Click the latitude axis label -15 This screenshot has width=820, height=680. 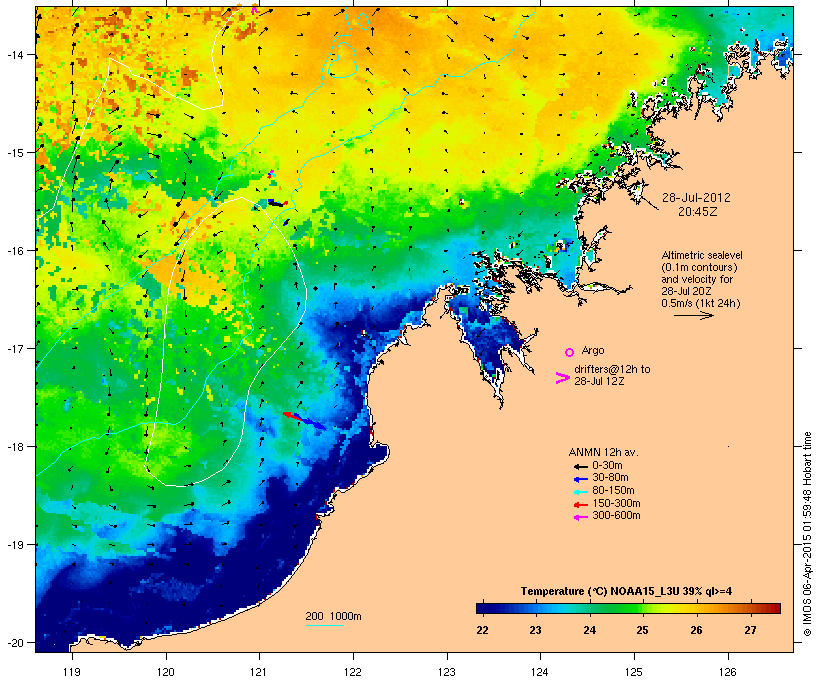[14, 153]
